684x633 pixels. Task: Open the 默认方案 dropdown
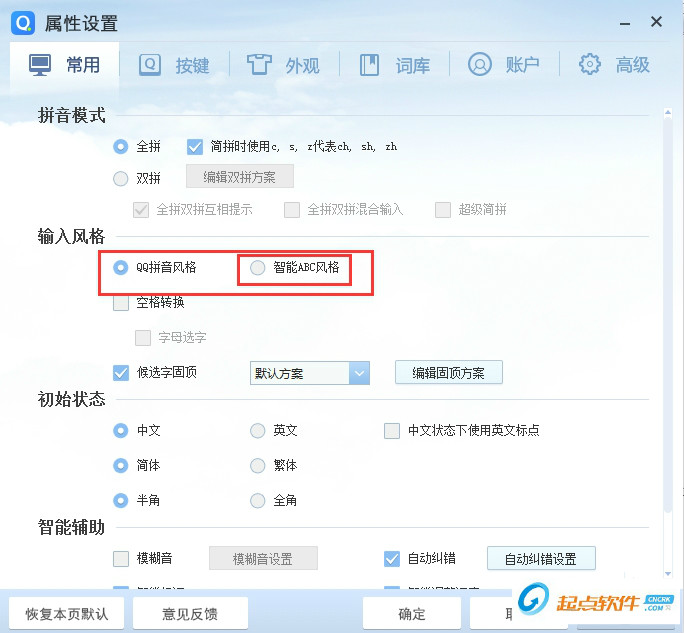(310, 373)
